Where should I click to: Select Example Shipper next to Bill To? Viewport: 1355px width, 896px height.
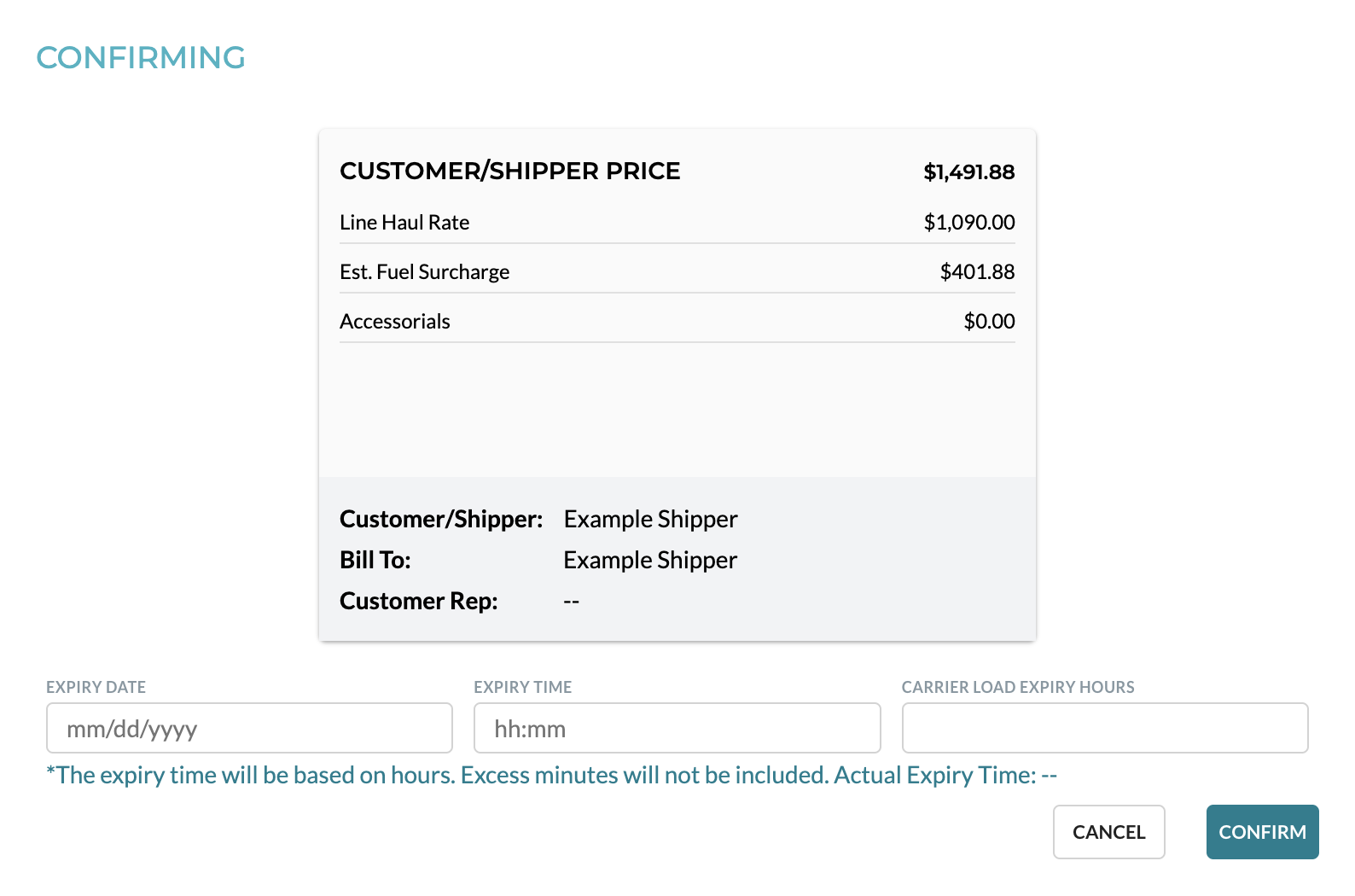[650, 560]
